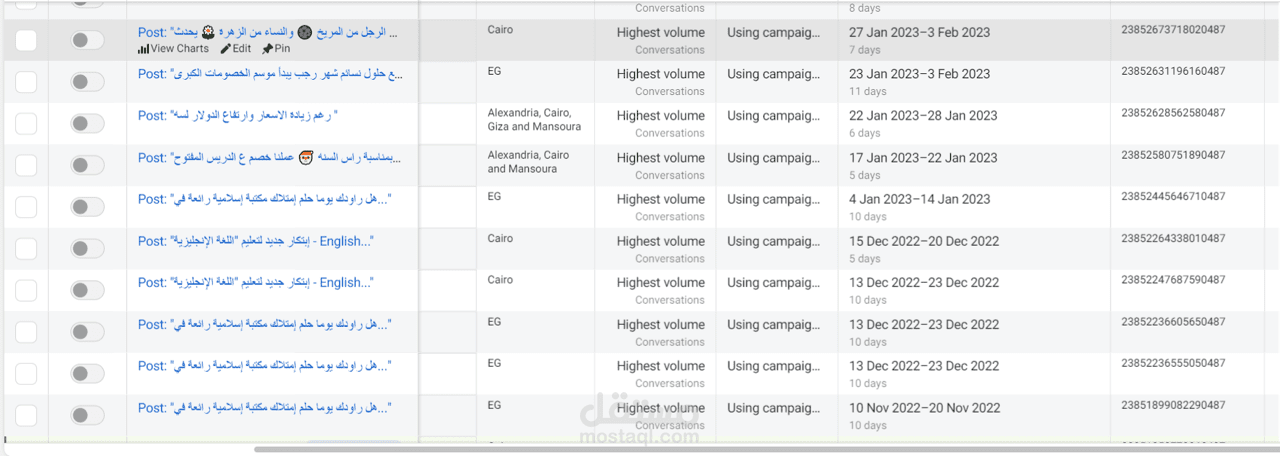This screenshot has height=456, width=1280.
Task: Enable the ad running 22 Jan–28 Jan 2023
Action: point(87,123)
